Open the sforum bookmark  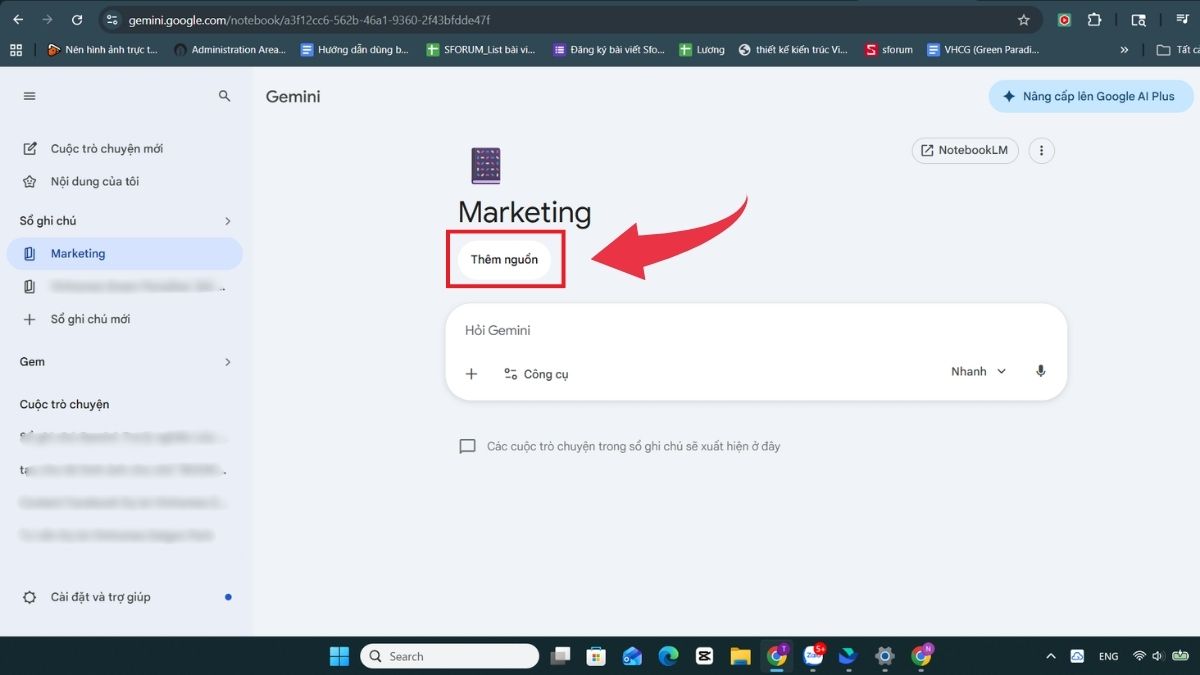coord(889,49)
